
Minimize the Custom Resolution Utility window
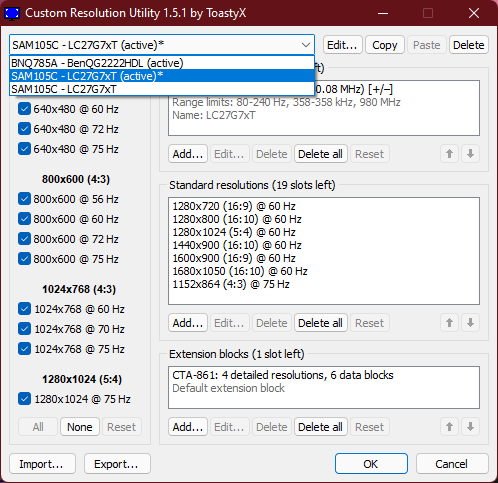pyautogui.click(x=383, y=13)
